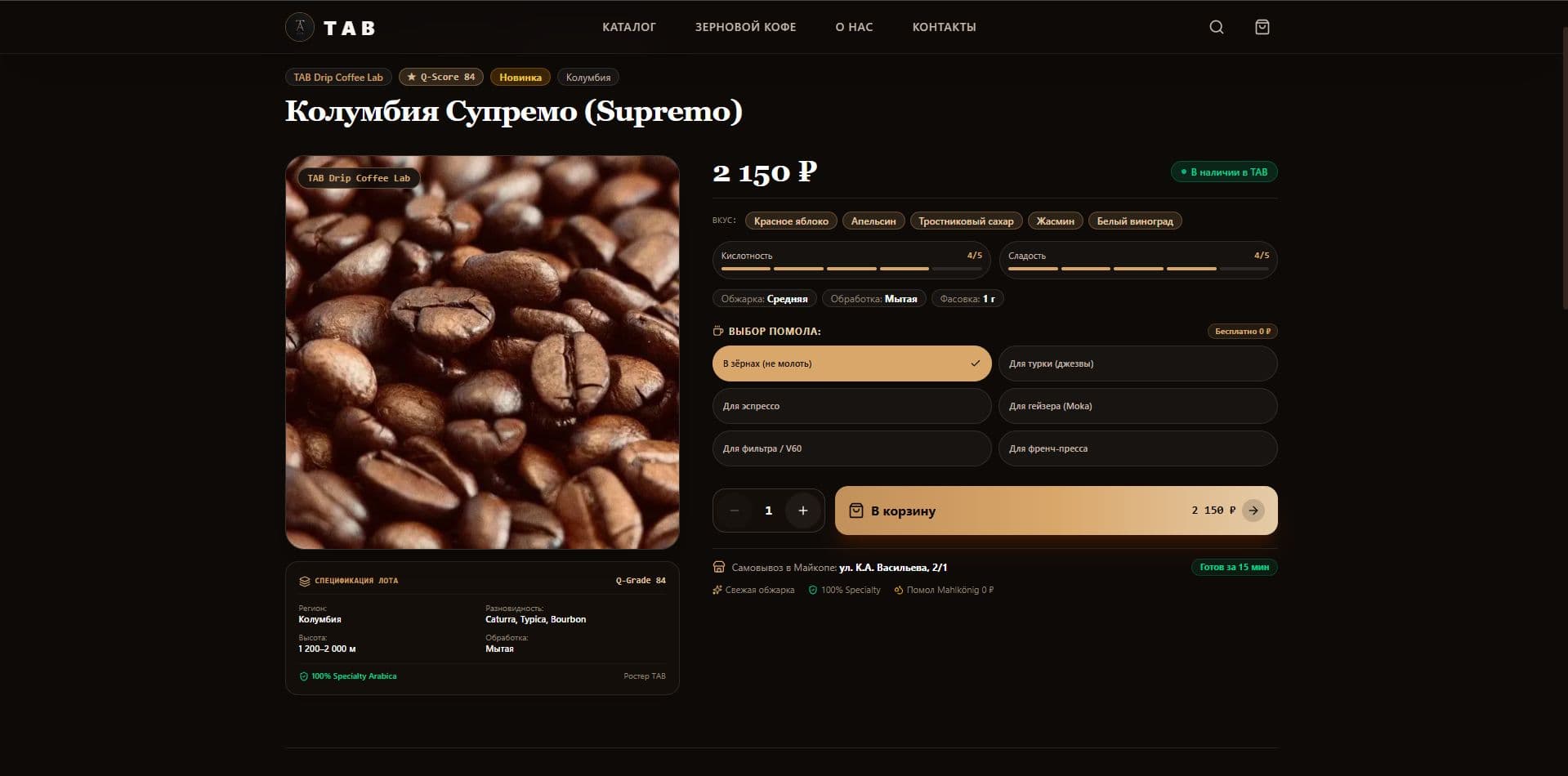Click the pickup address ул. К.А. Васильева, 2/1

893,567
